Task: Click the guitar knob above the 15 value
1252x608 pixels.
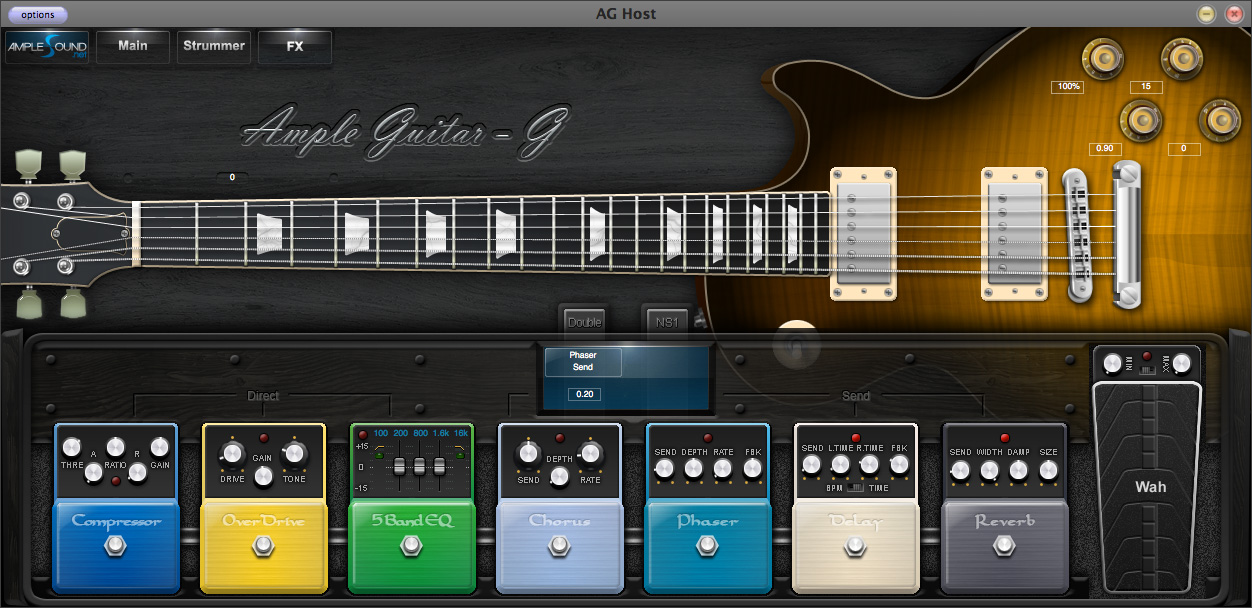Action: tap(1181, 60)
